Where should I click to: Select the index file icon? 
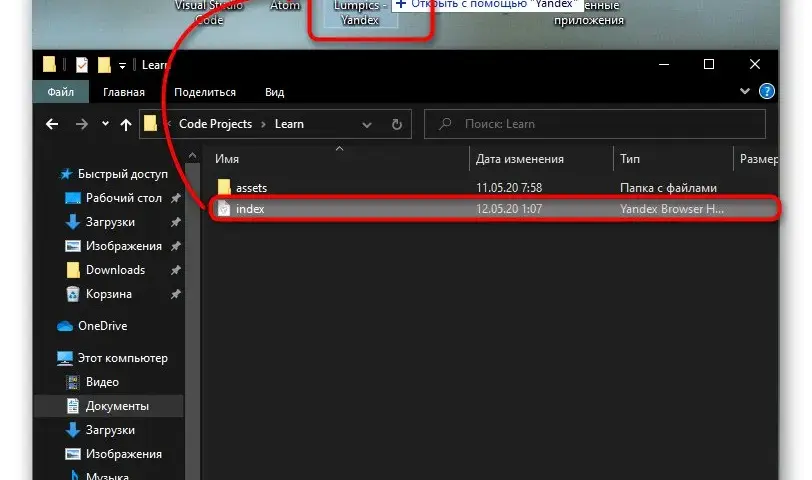(224, 209)
